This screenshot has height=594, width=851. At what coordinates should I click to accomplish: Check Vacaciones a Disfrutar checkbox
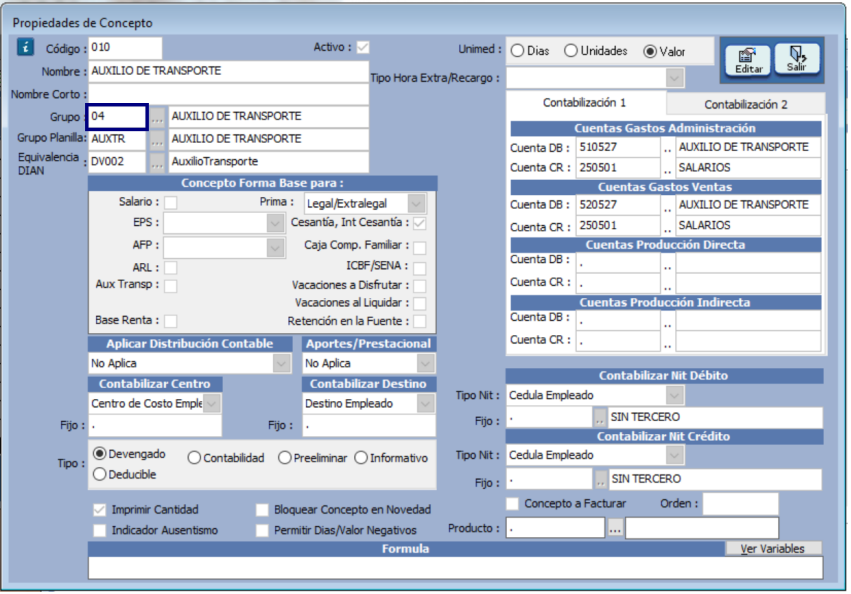419,286
